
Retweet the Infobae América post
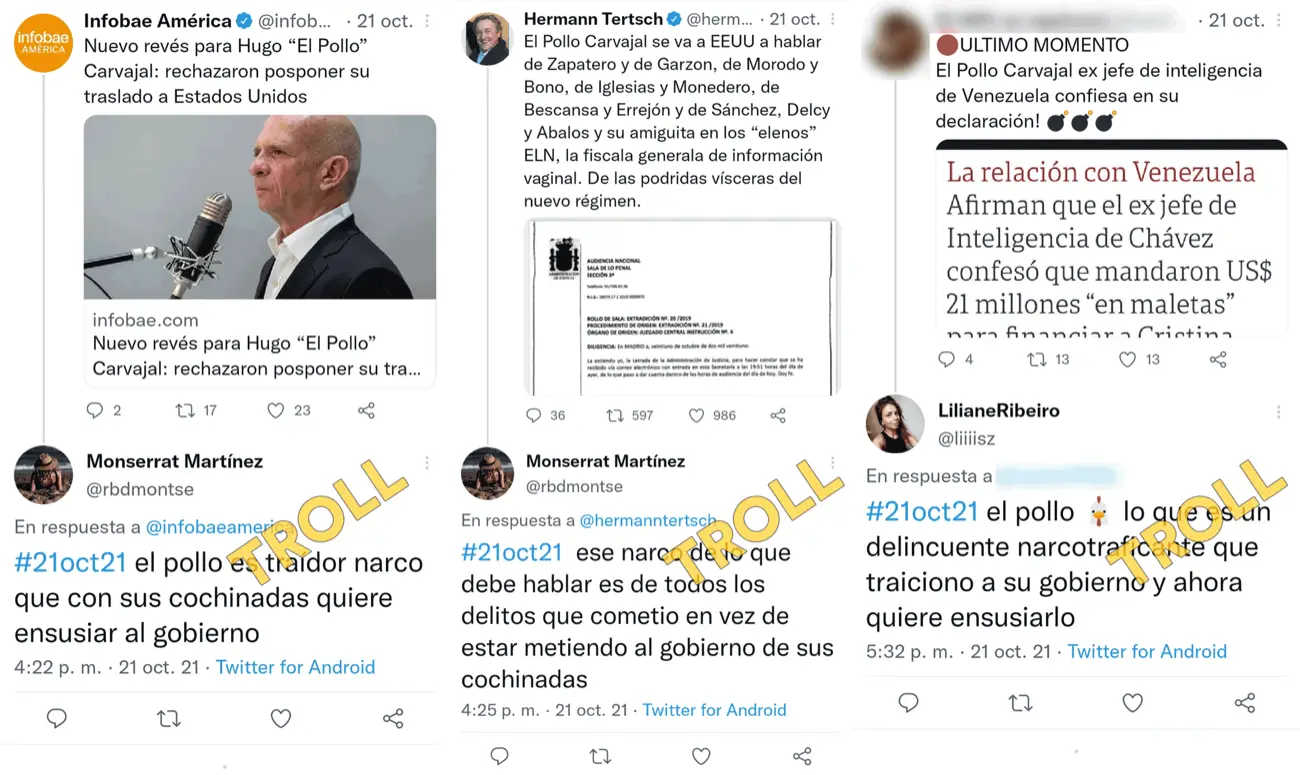click(x=185, y=410)
